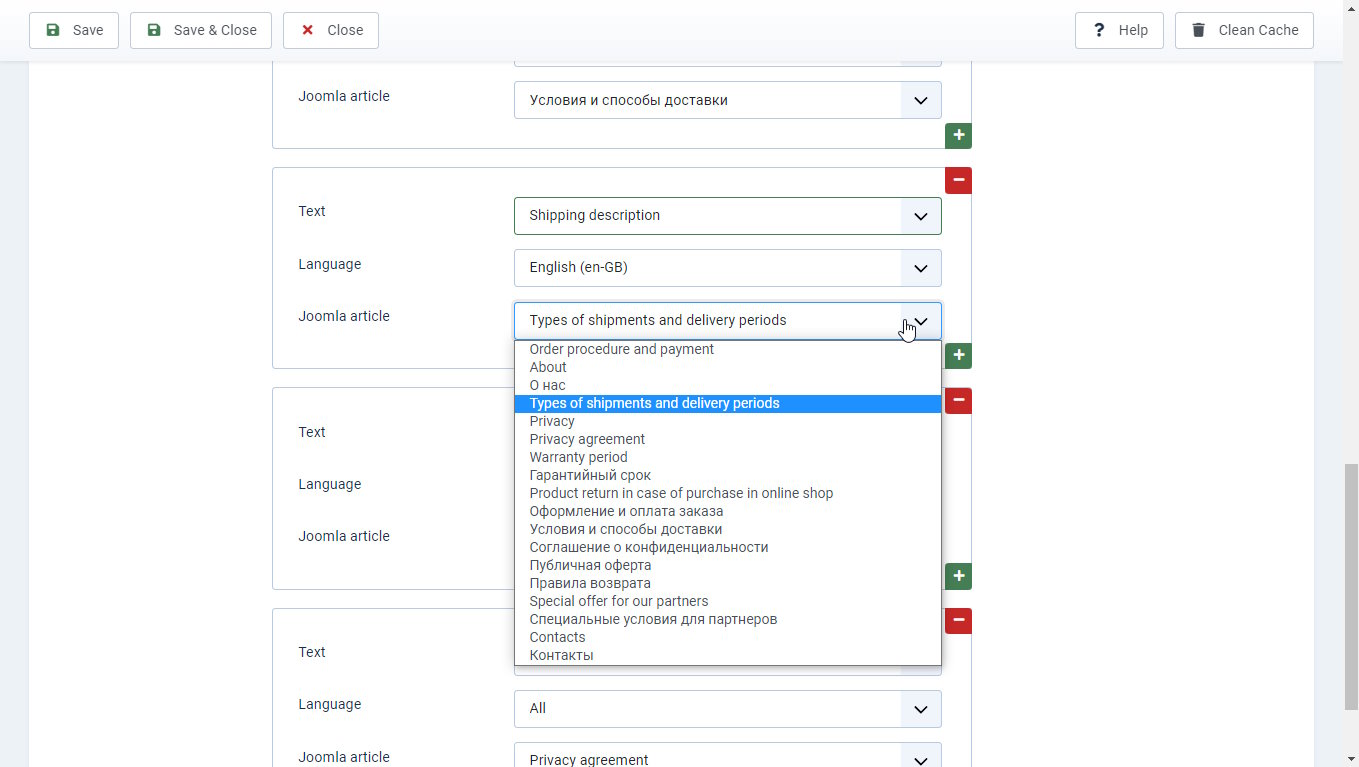Remove the Privacy agreement block using red minus
1359x767 pixels.
958,621
